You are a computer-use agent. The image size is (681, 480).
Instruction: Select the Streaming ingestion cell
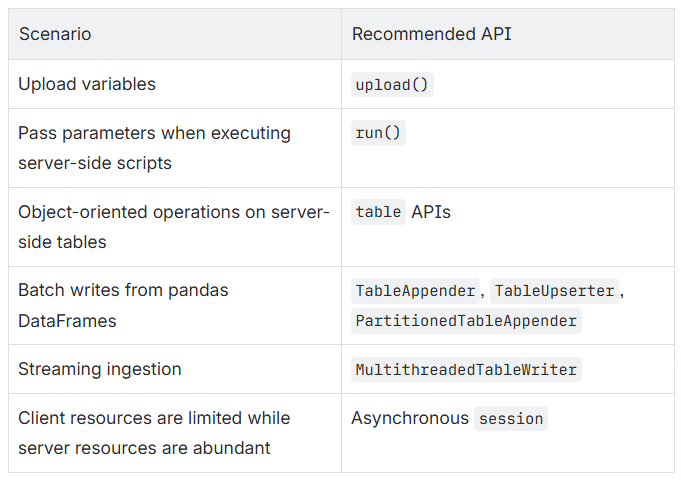[x=175, y=369]
